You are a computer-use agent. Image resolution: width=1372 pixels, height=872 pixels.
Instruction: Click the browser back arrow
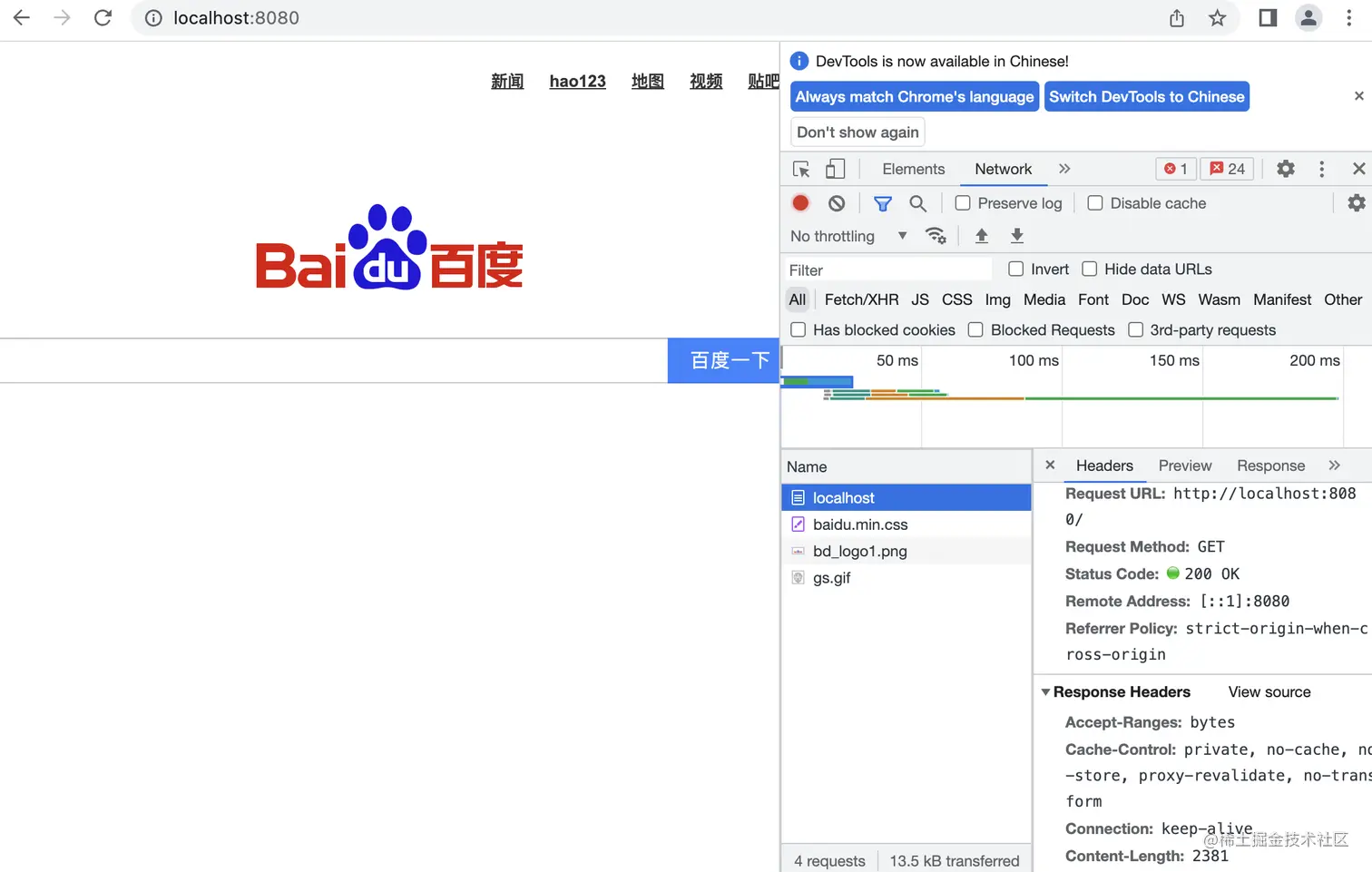[22, 17]
